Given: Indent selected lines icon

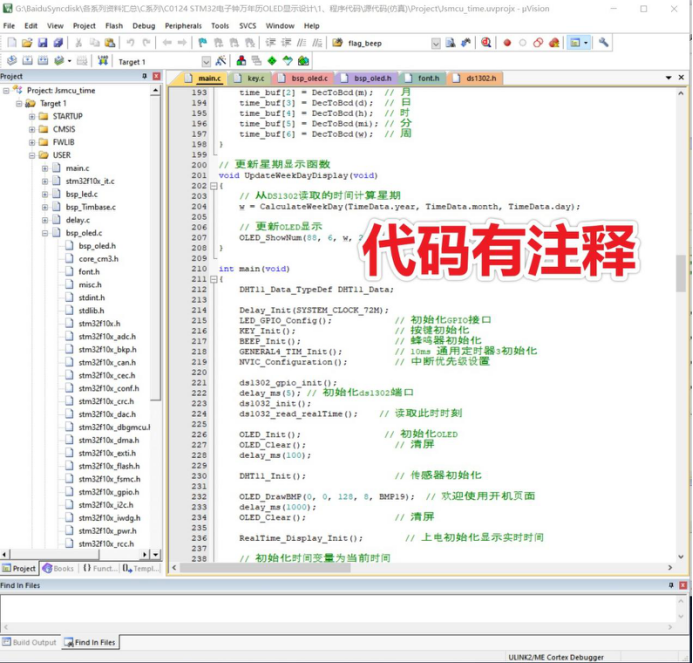Looking at the screenshot, I should tap(270, 42).
